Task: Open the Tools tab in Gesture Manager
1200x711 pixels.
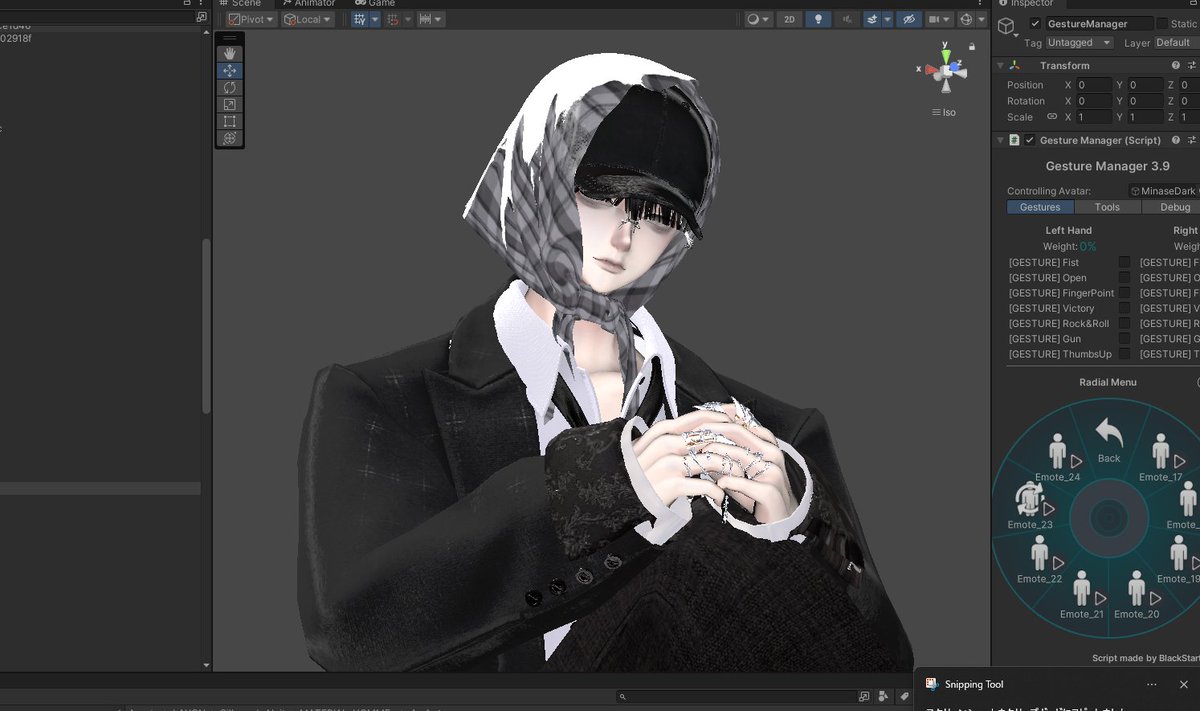Action: point(1107,207)
